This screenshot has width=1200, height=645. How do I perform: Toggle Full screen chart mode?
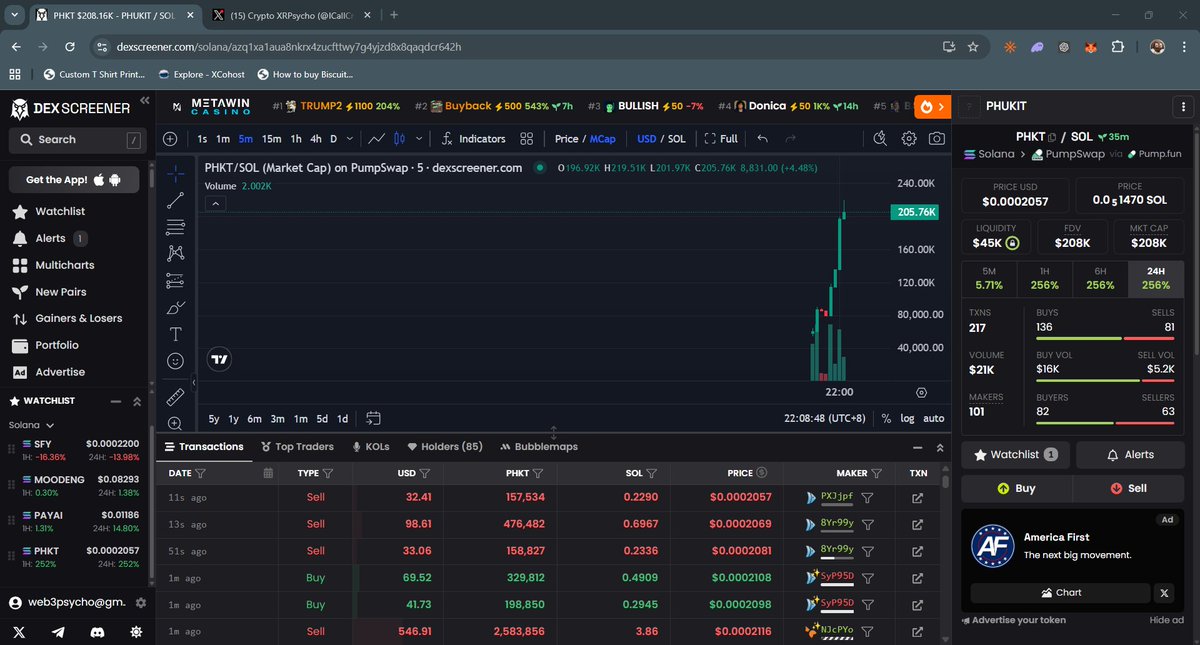(721, 139)
